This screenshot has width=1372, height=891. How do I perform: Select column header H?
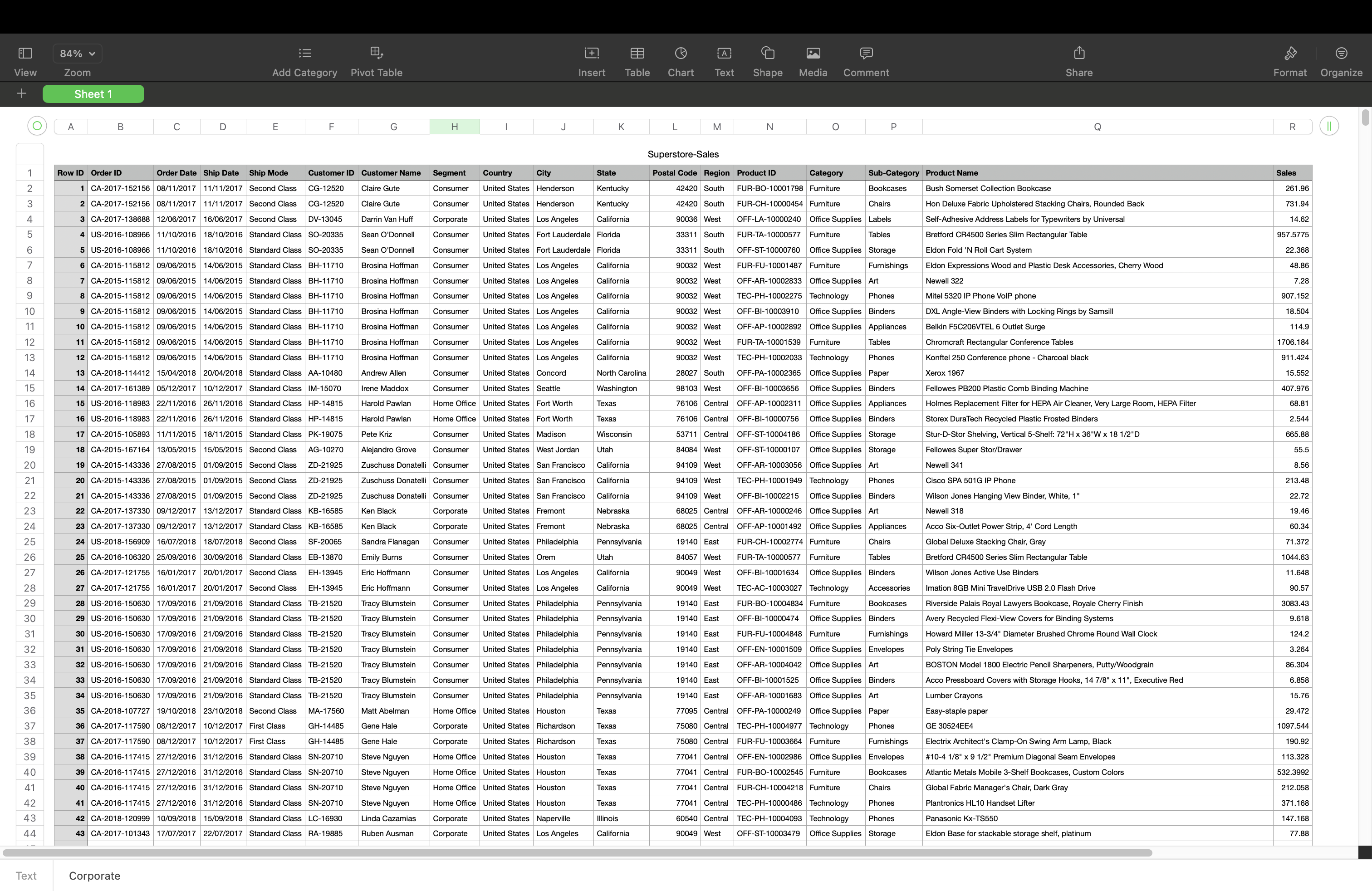(x=454, y=126)
